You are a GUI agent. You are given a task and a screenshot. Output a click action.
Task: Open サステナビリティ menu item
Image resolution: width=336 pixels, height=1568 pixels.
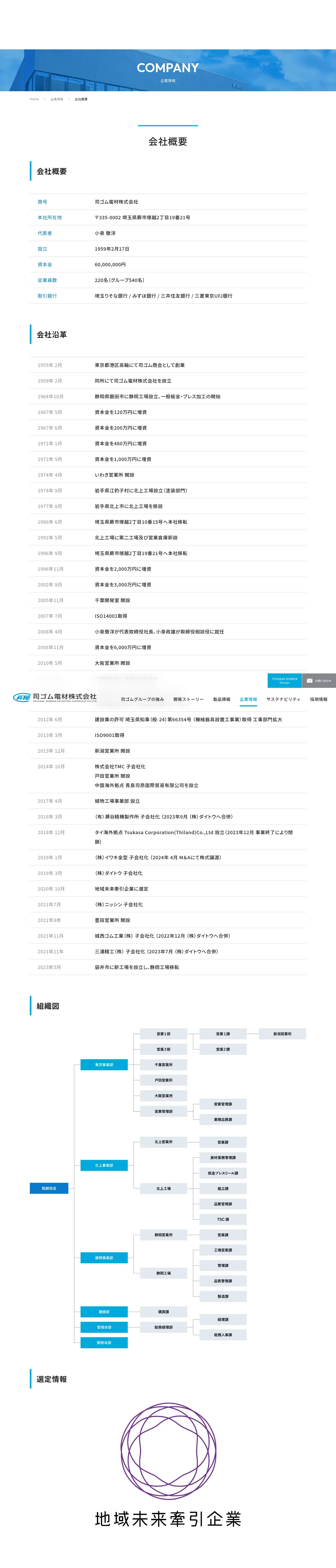pyautogui.click(x=284, y=699)
